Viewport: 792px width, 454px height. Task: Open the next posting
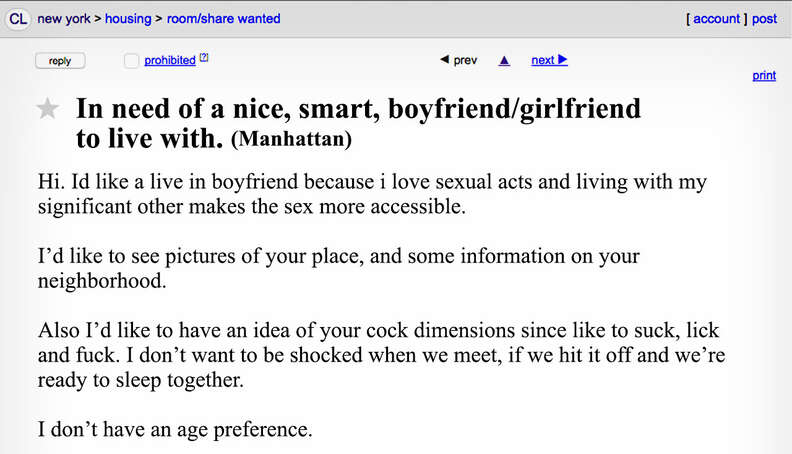(x=549, y=60)
